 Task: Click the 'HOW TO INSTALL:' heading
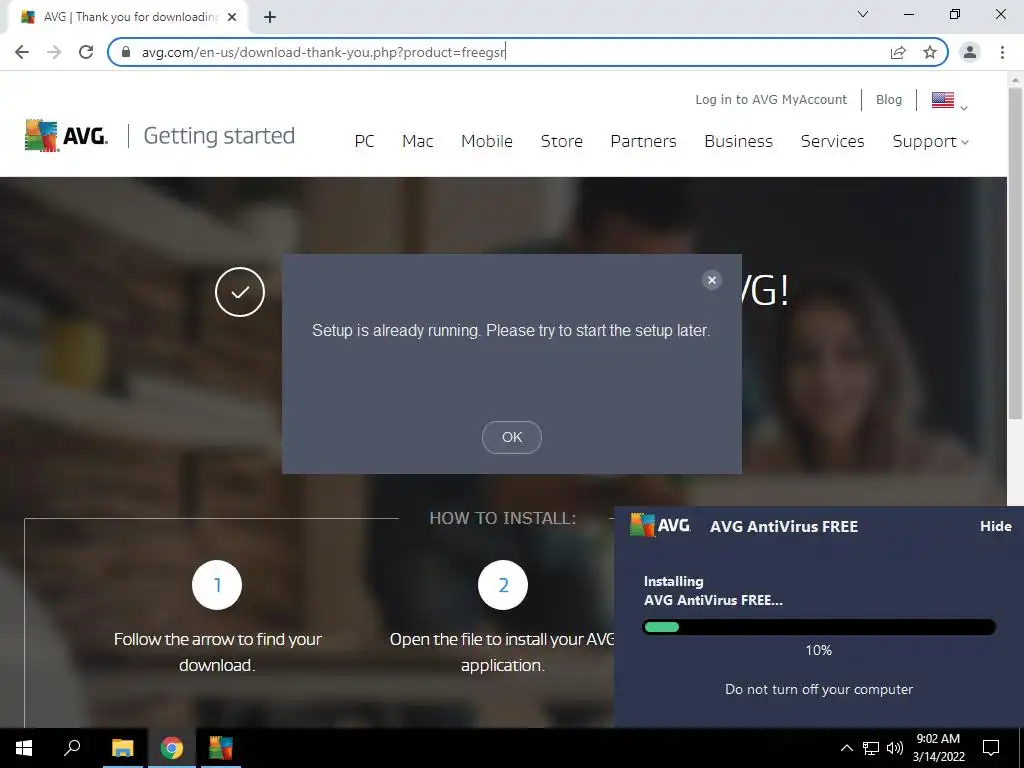(503, 519)
